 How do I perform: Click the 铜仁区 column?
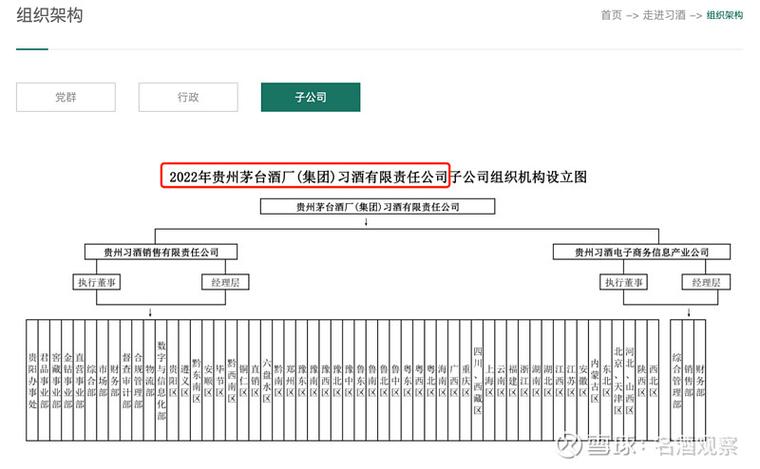pos(243,380)
